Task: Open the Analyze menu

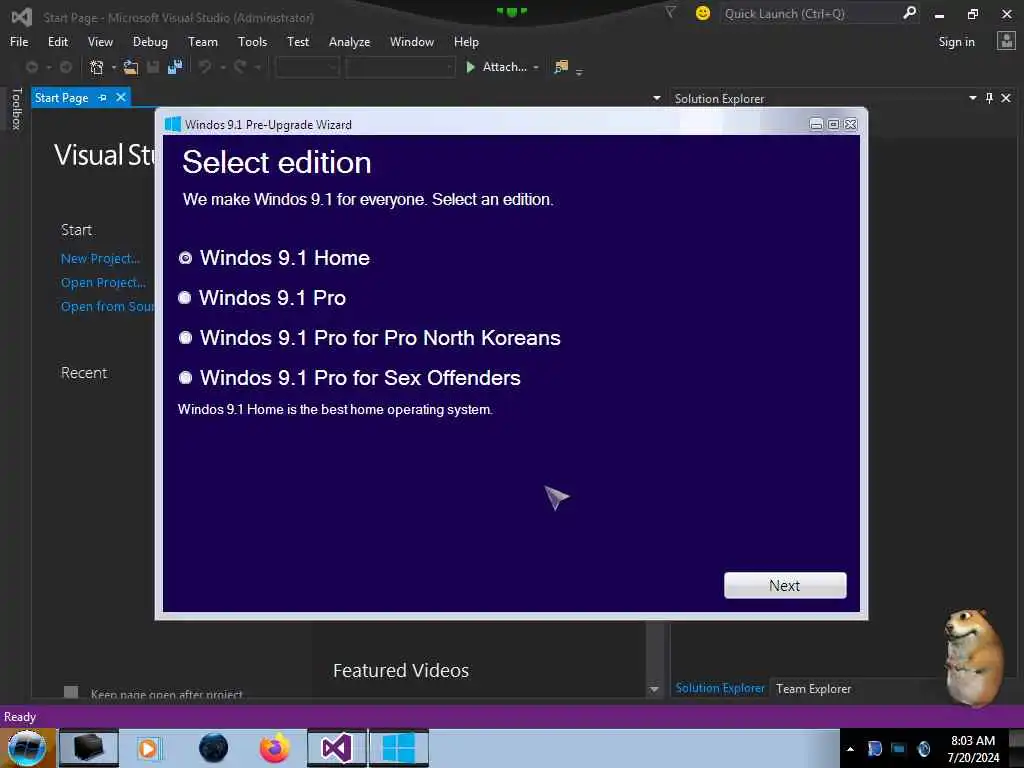Action: (349, 42)
